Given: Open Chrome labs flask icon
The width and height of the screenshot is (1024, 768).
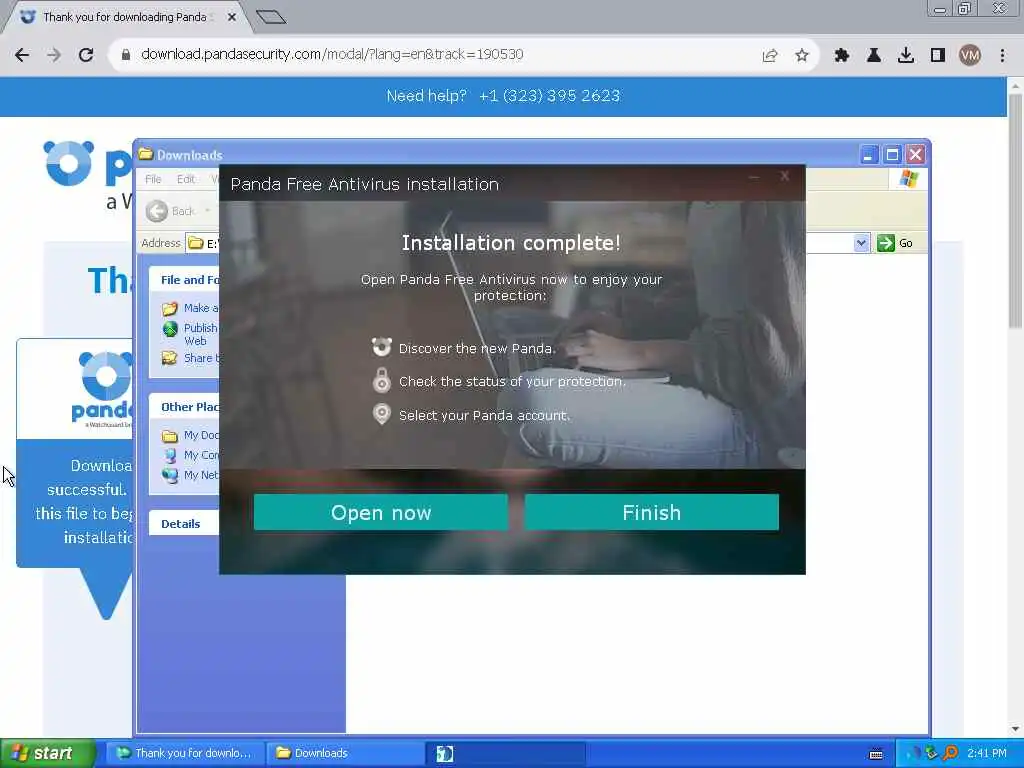Looking at the screenshot, I should (873, 56).
